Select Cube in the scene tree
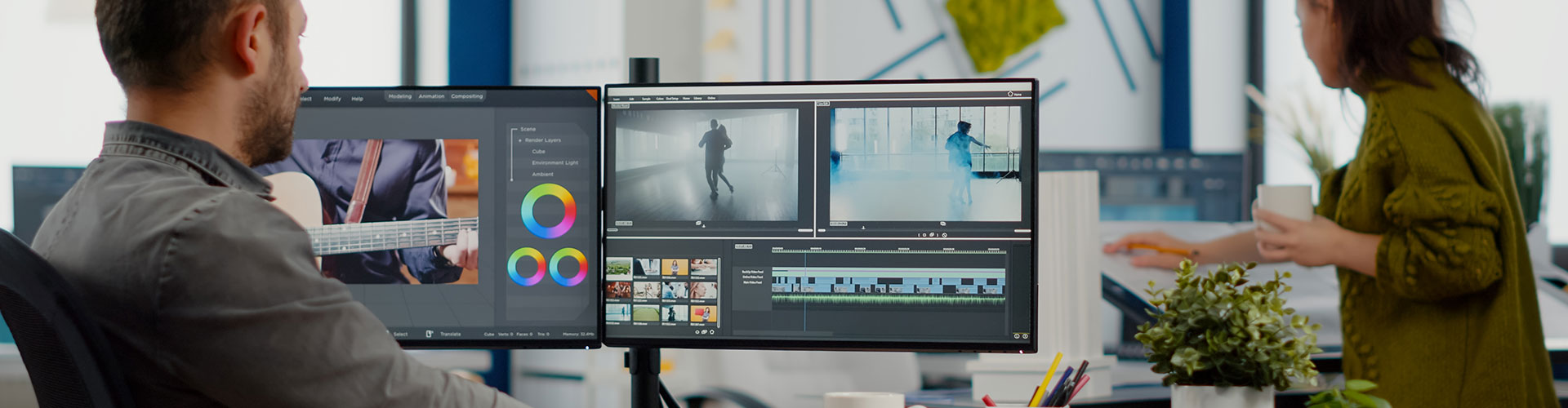1568x408 pixels. click(538, 152)
